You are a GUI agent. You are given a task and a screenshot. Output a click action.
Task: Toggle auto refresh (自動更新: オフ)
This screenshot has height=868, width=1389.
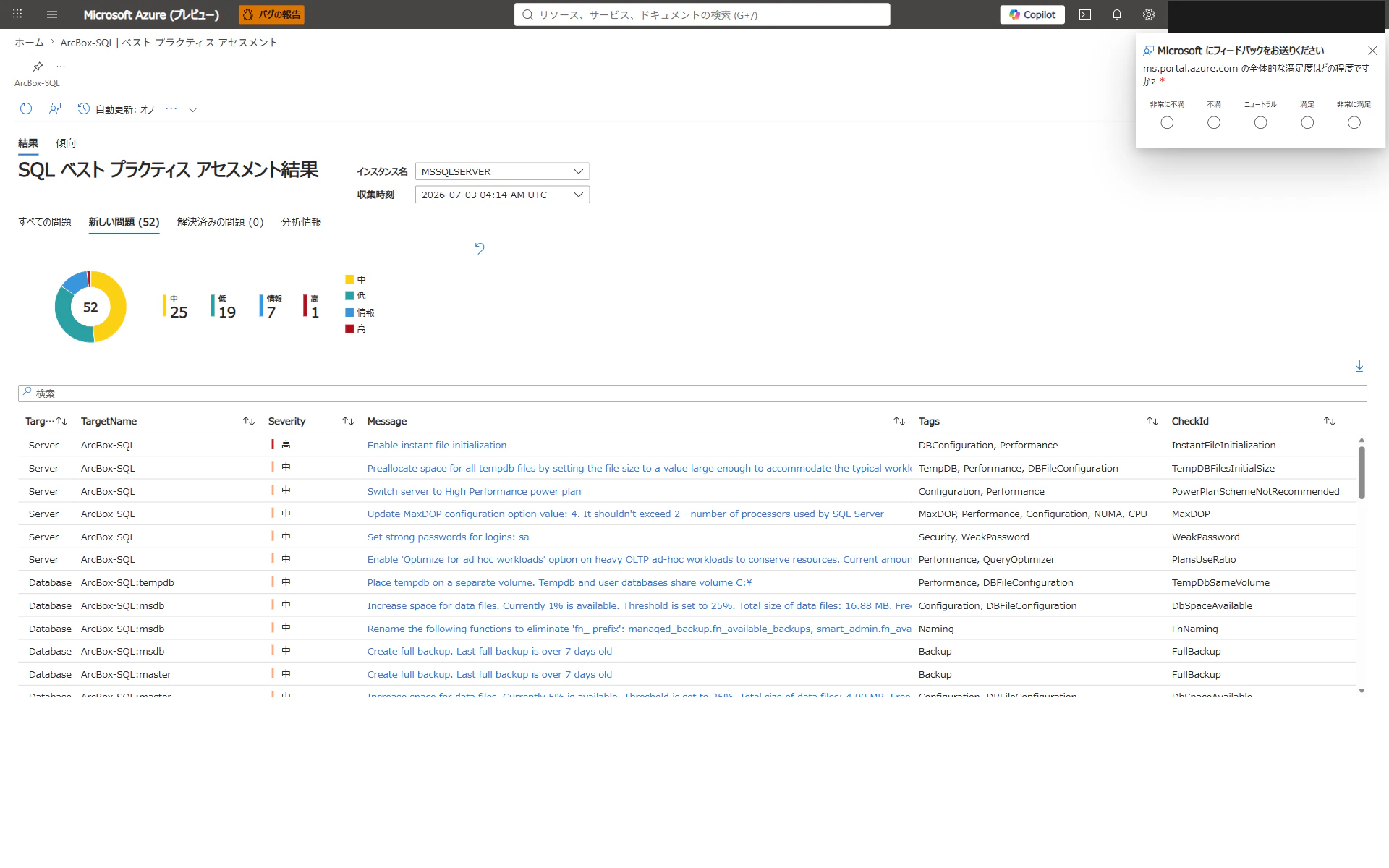click(116, 109)
